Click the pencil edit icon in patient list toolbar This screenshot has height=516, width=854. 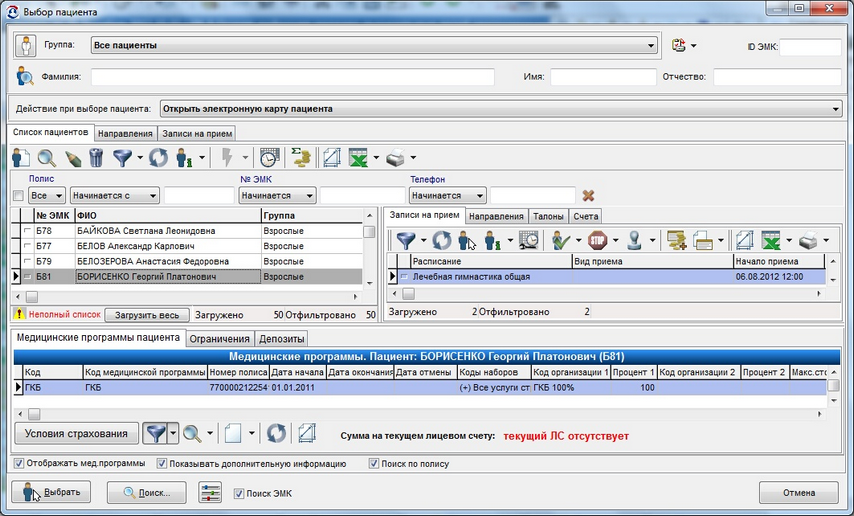click(72, 158)
